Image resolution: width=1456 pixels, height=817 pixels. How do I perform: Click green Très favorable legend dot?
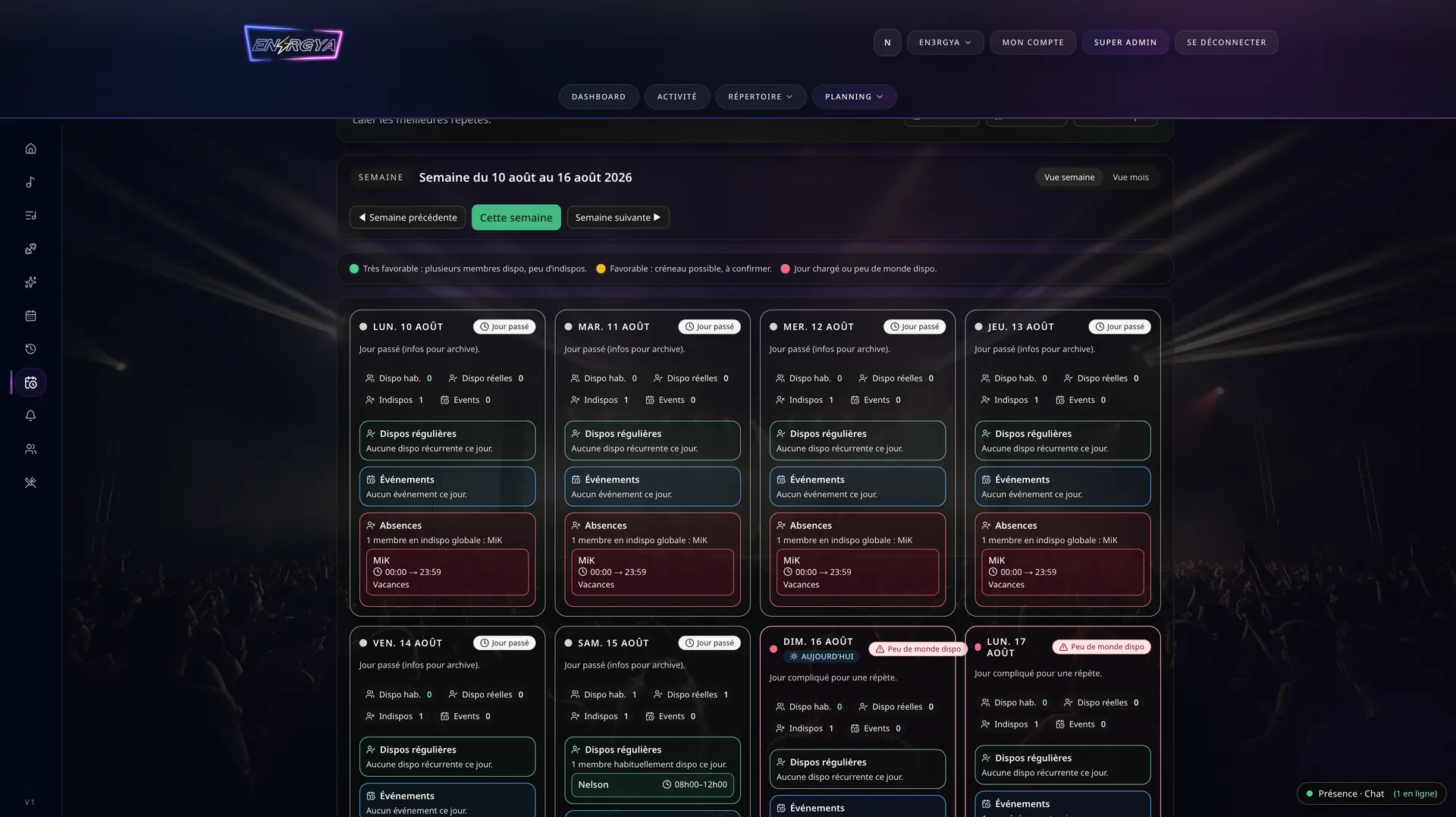[x=353, y=269]
